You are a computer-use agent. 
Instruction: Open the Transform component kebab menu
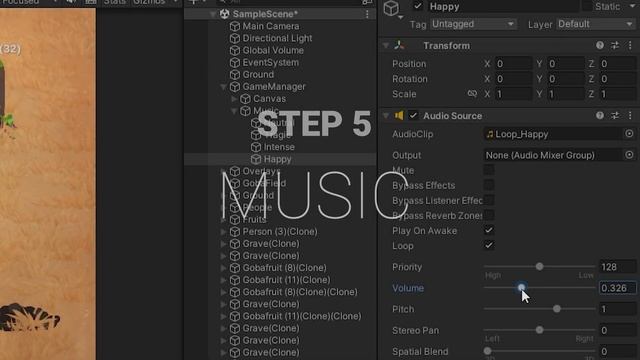[630, 45]
